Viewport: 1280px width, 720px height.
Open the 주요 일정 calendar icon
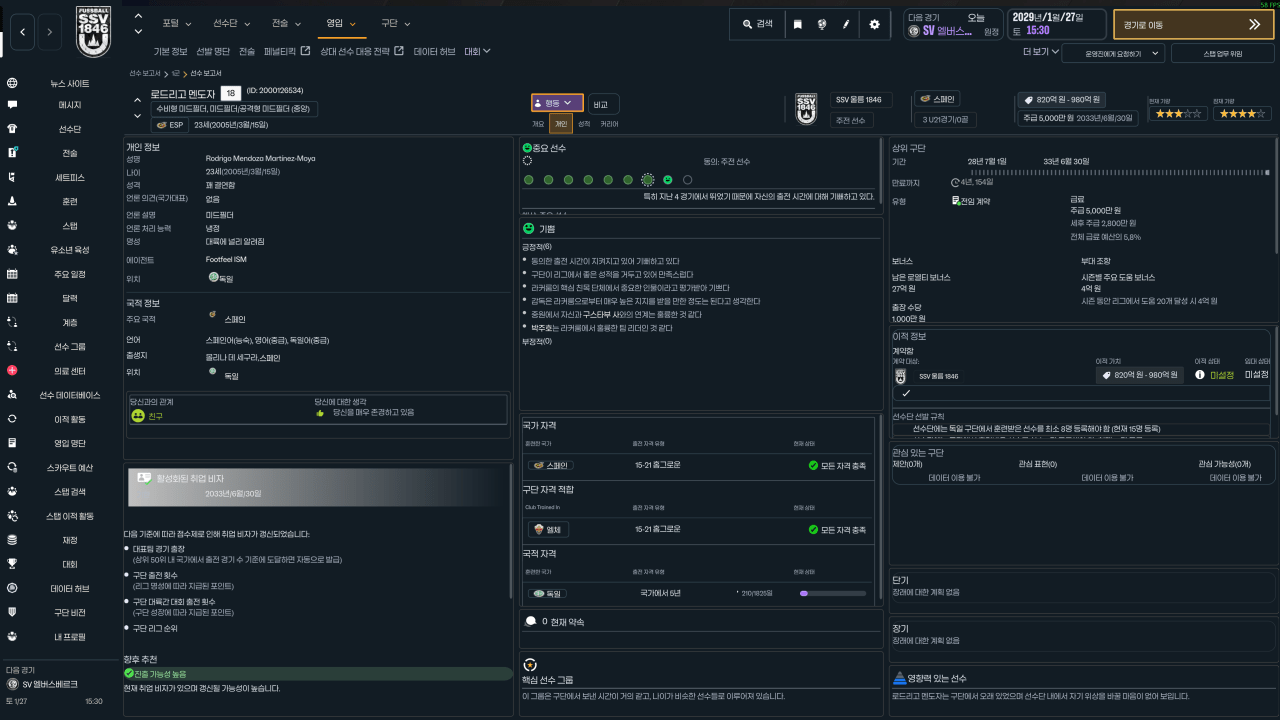click(x=12, y=274)
